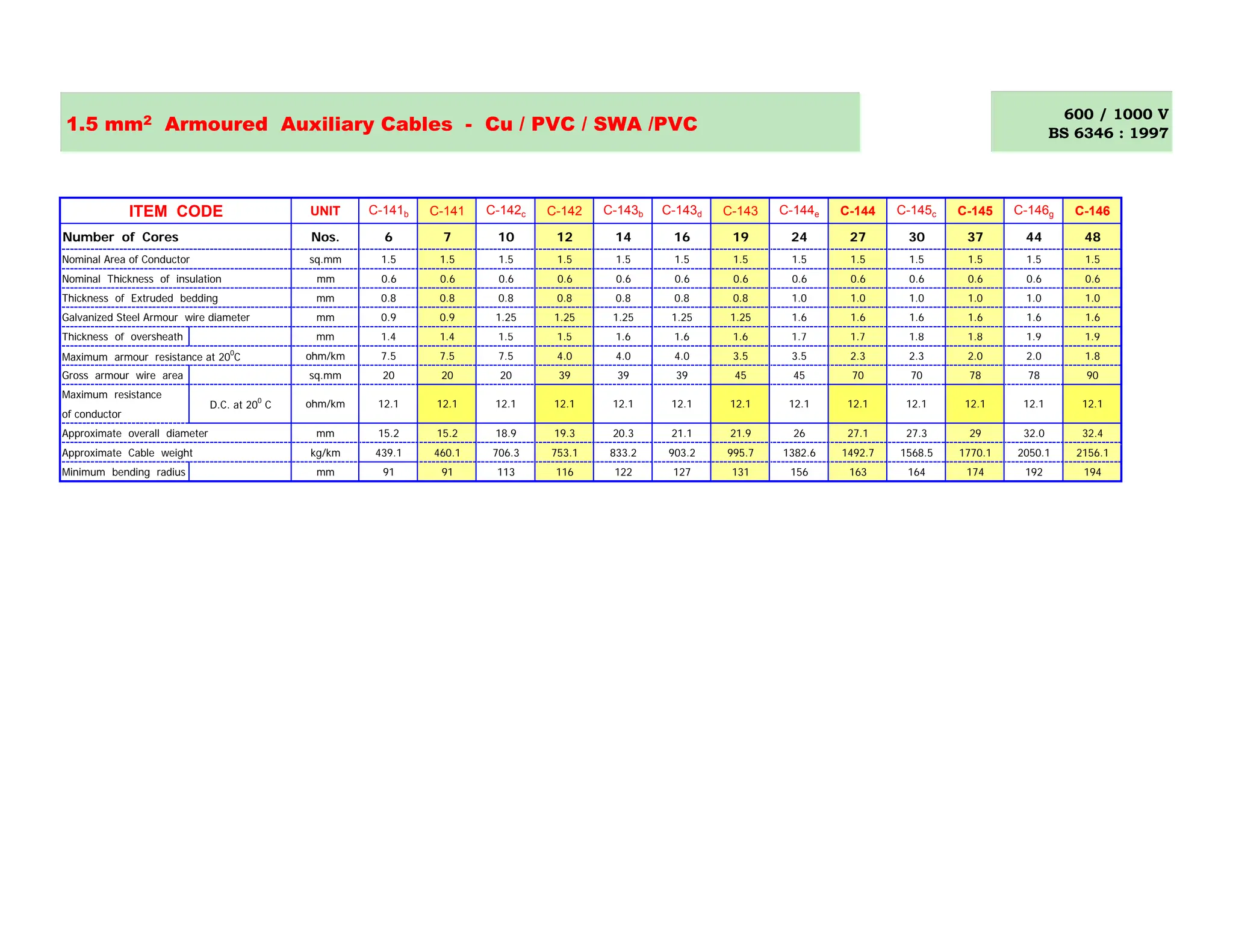The width and height of the screenshot is (1233, 952).
Task: Click the C-146g column header
Action: 1034,211
